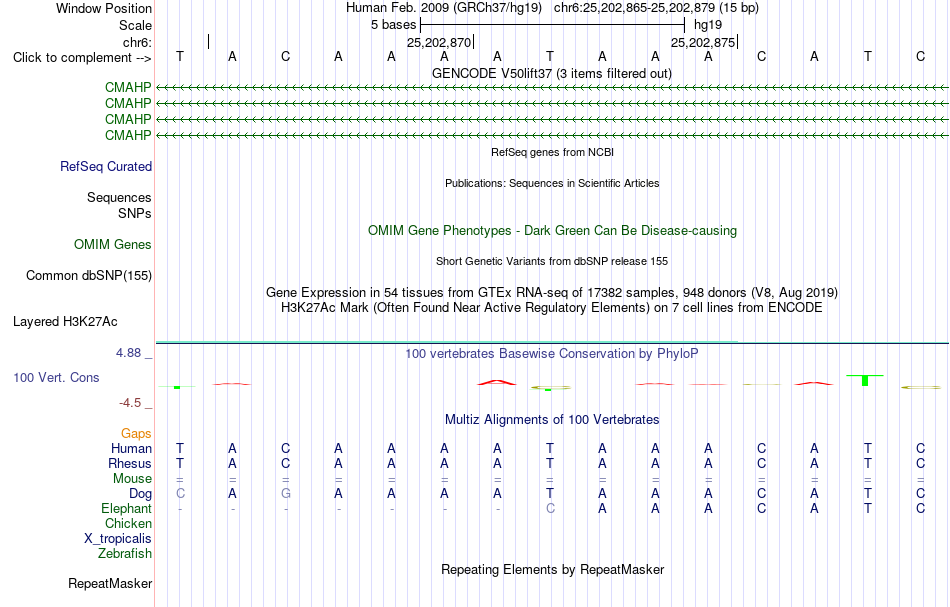Click the Elephant row mismatched base C

click(550, 509)
